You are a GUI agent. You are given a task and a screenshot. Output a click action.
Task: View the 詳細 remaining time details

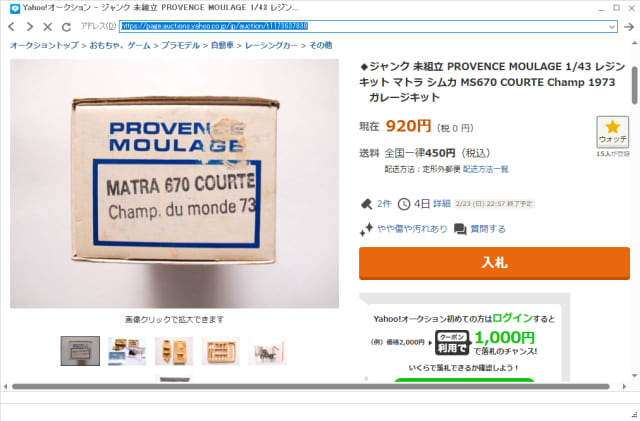pyautogui.click(x=442, y=203)
